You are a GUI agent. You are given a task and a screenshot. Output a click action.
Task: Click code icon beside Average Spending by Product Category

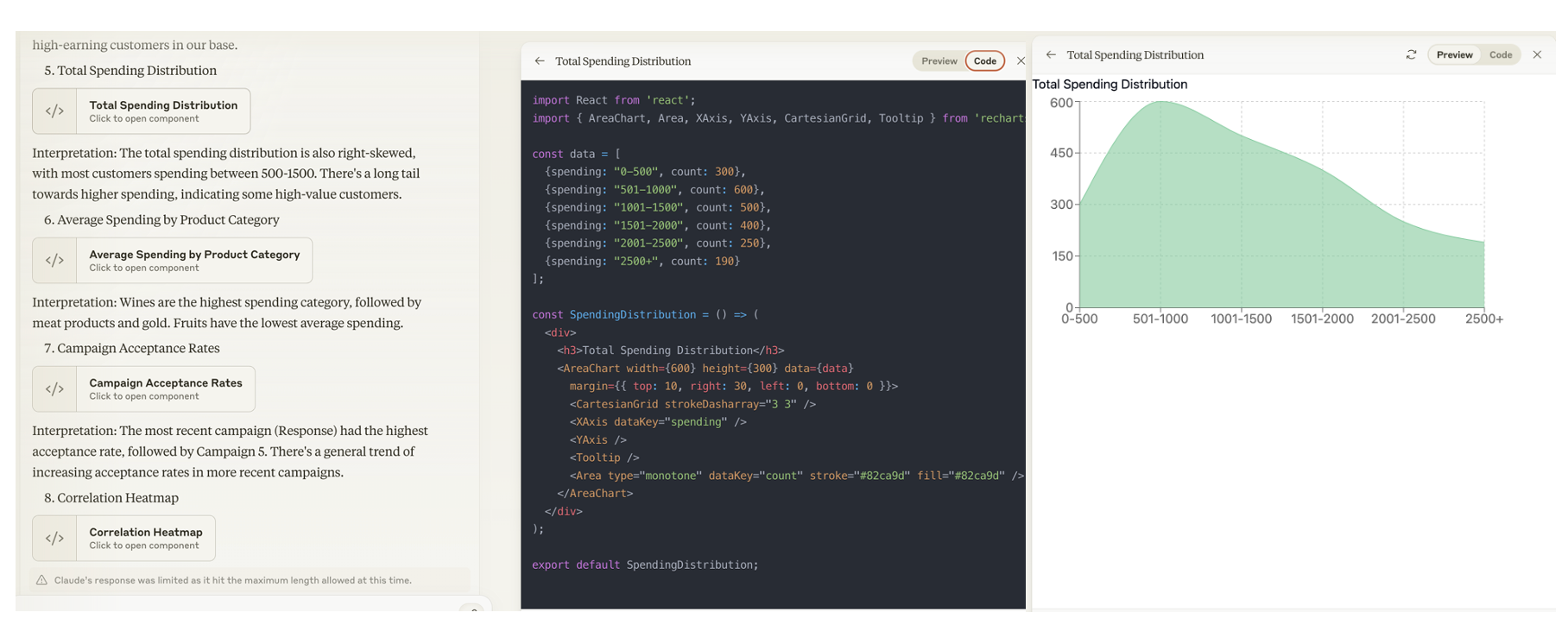(x=54, y=261)
